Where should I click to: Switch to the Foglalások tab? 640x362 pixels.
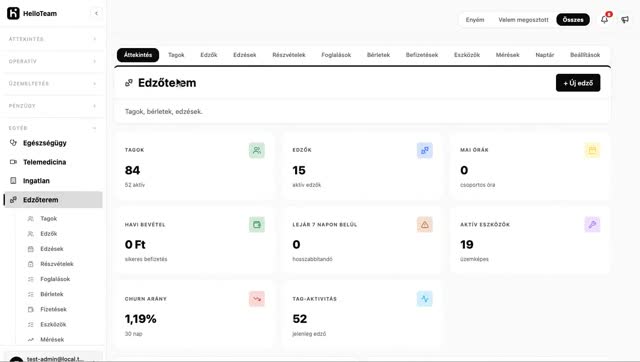point(336,55)
